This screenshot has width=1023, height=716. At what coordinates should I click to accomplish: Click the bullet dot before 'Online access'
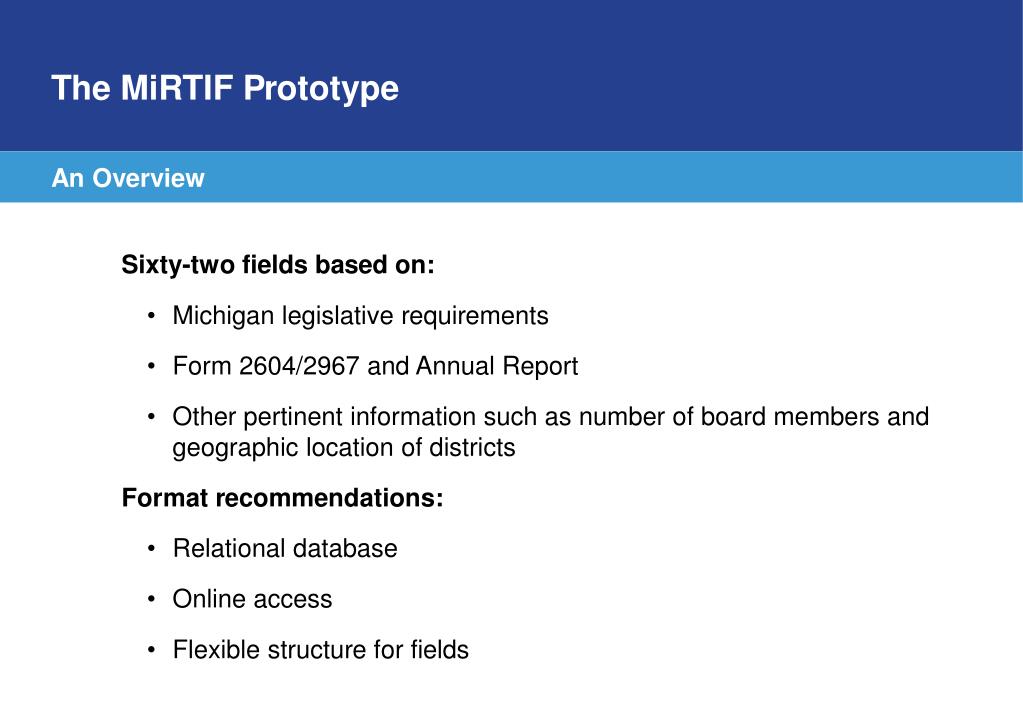[151, 600]
